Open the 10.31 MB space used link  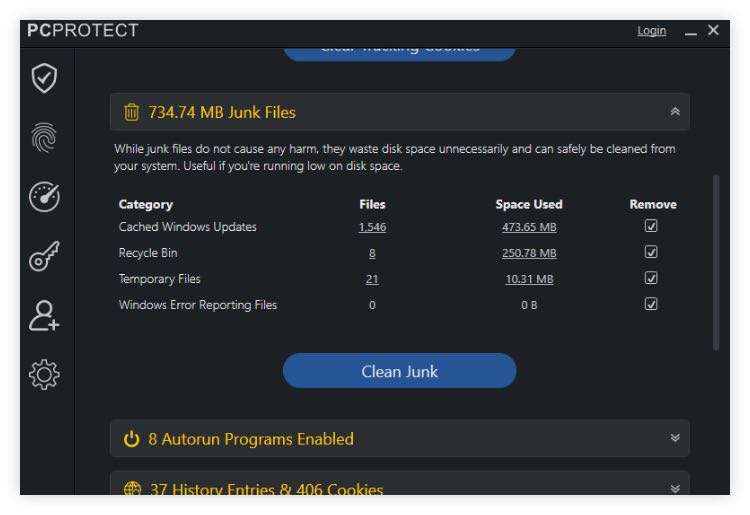tap(529, 279)
